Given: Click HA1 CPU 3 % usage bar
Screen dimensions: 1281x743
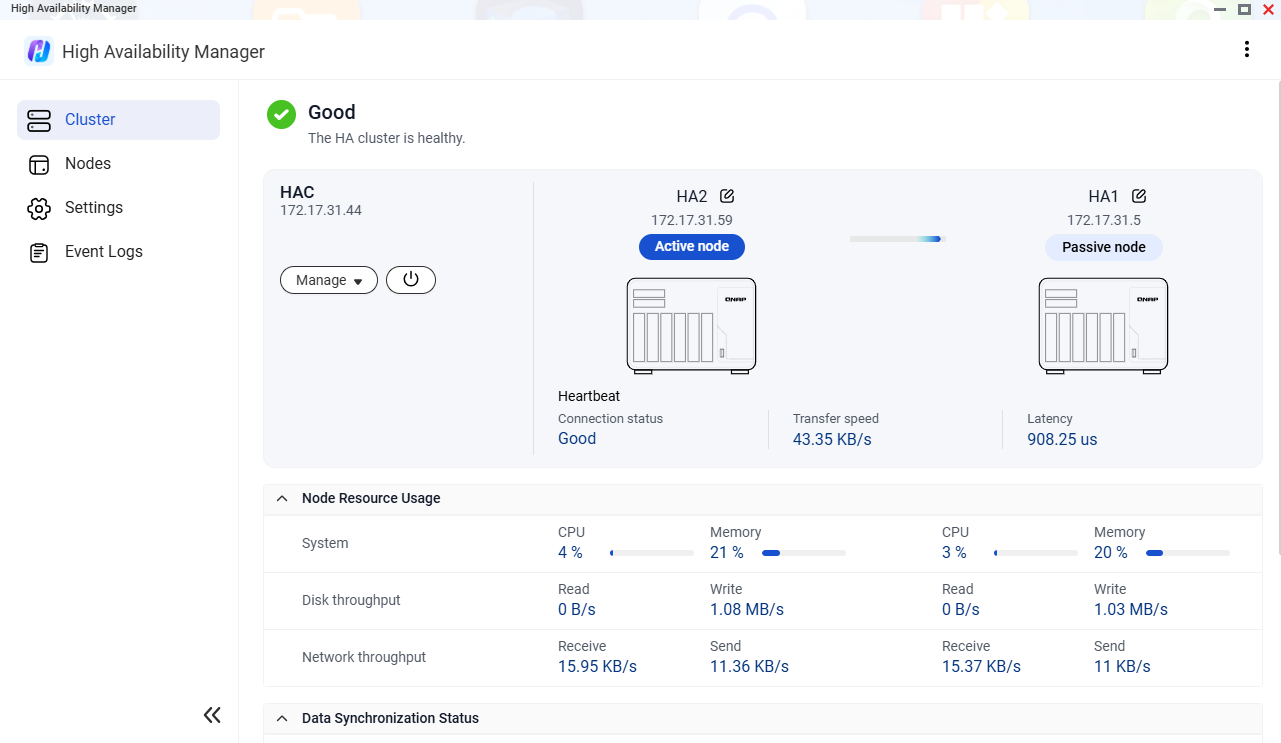Looking at the screenshot, I should coord(1035,553).
